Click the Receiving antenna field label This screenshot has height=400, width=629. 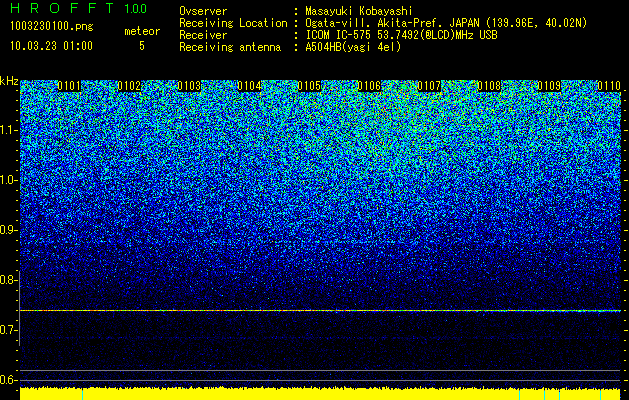[230, 47]
